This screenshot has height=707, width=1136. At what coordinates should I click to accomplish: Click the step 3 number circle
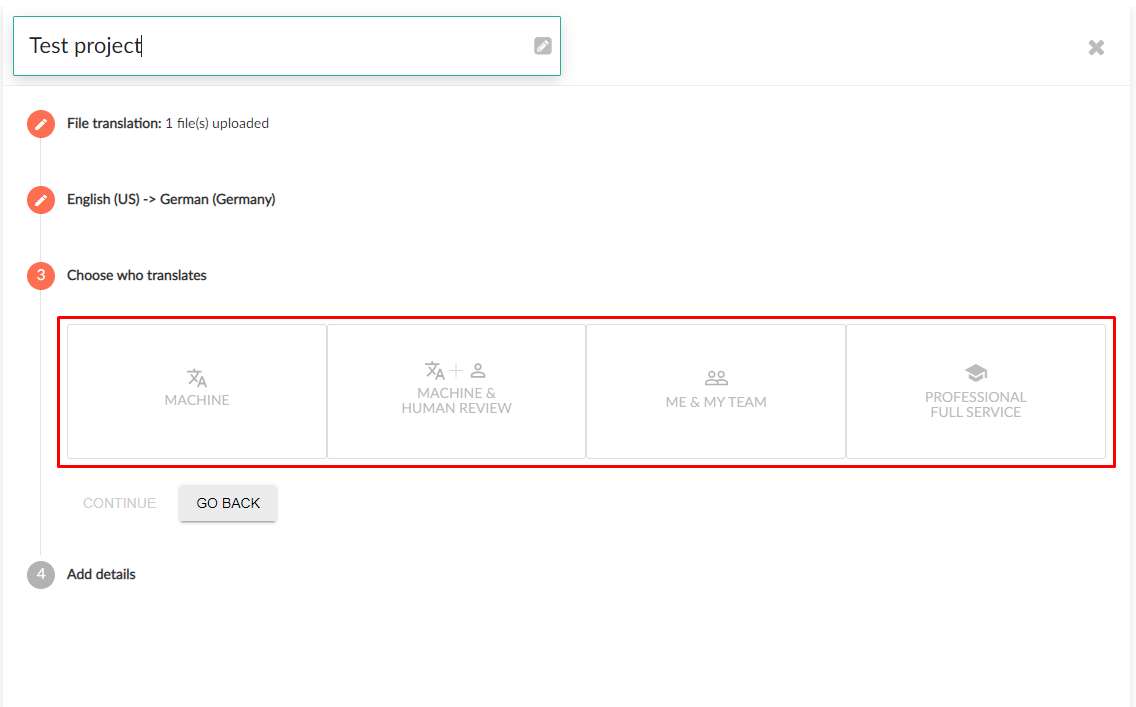click(41, 275)
